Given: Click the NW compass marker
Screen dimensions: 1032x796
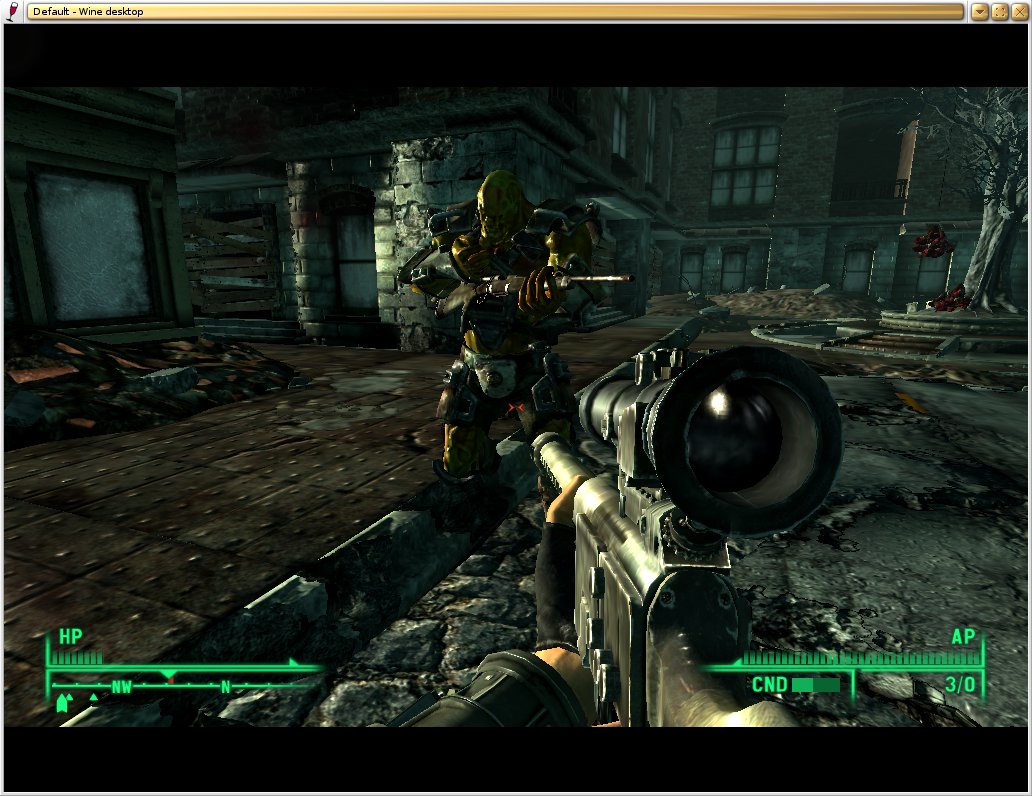Looking at the screenshot, I should (122, 687).
